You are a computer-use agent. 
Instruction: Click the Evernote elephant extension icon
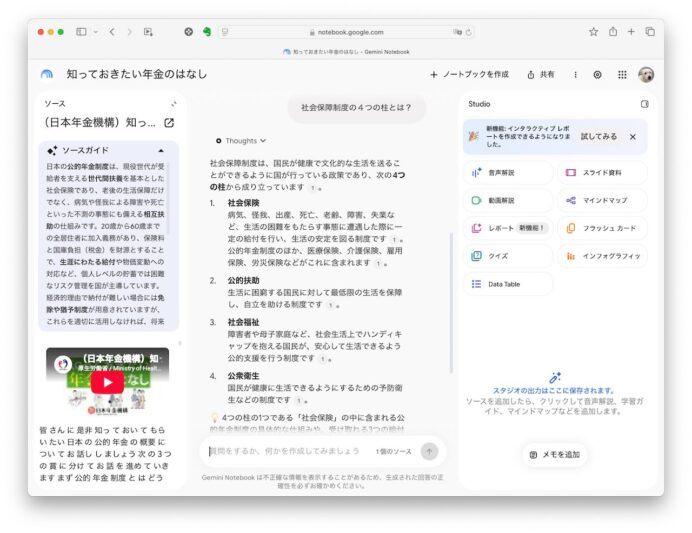click(x=207, y=32)
